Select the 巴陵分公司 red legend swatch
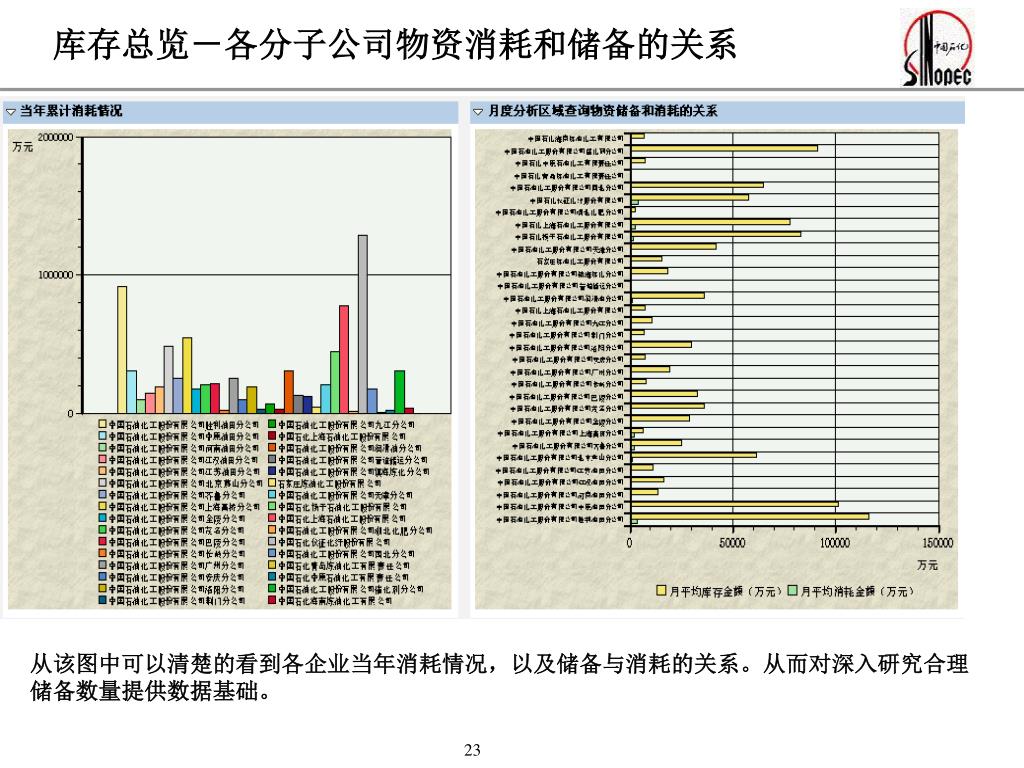 coord(103,542)
